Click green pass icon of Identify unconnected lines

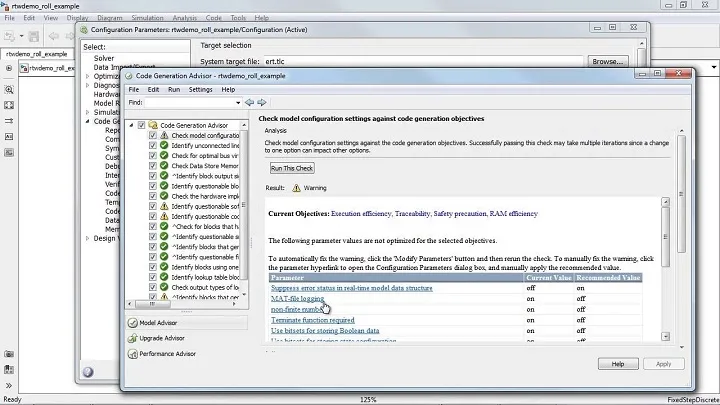pyautogui.click(x=164, y=145)
